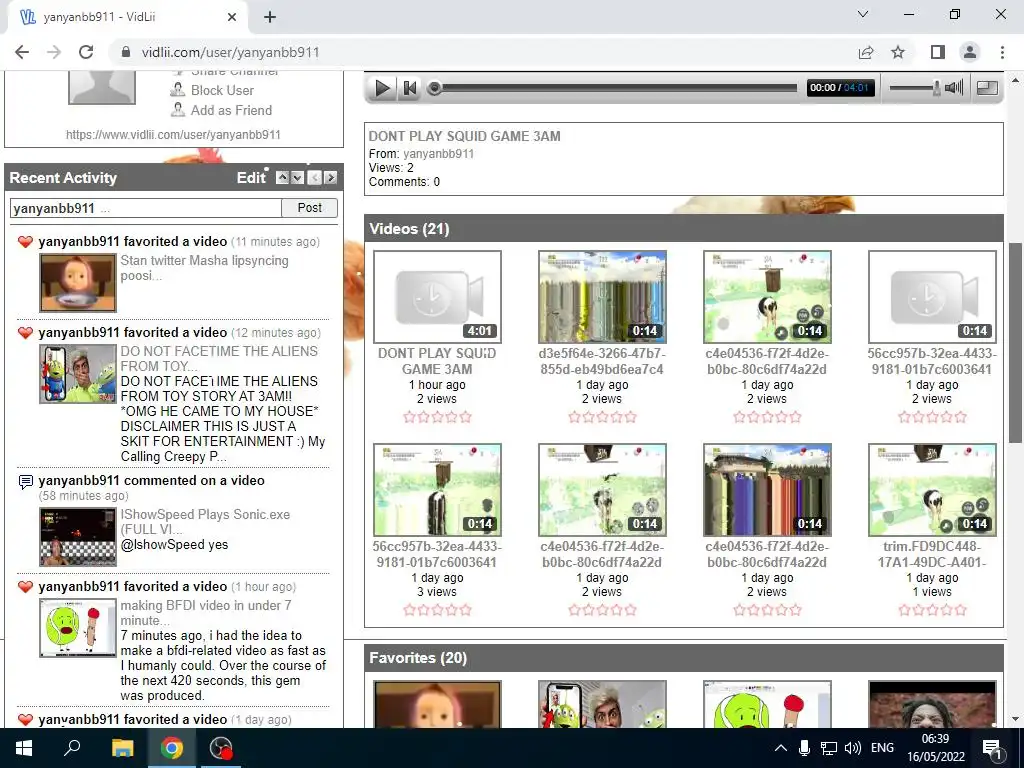This screenshot has width=1024, height=768.
Task: Open tennis ball BFDI thumbnail in Favorites
Action: coord(767,704)
